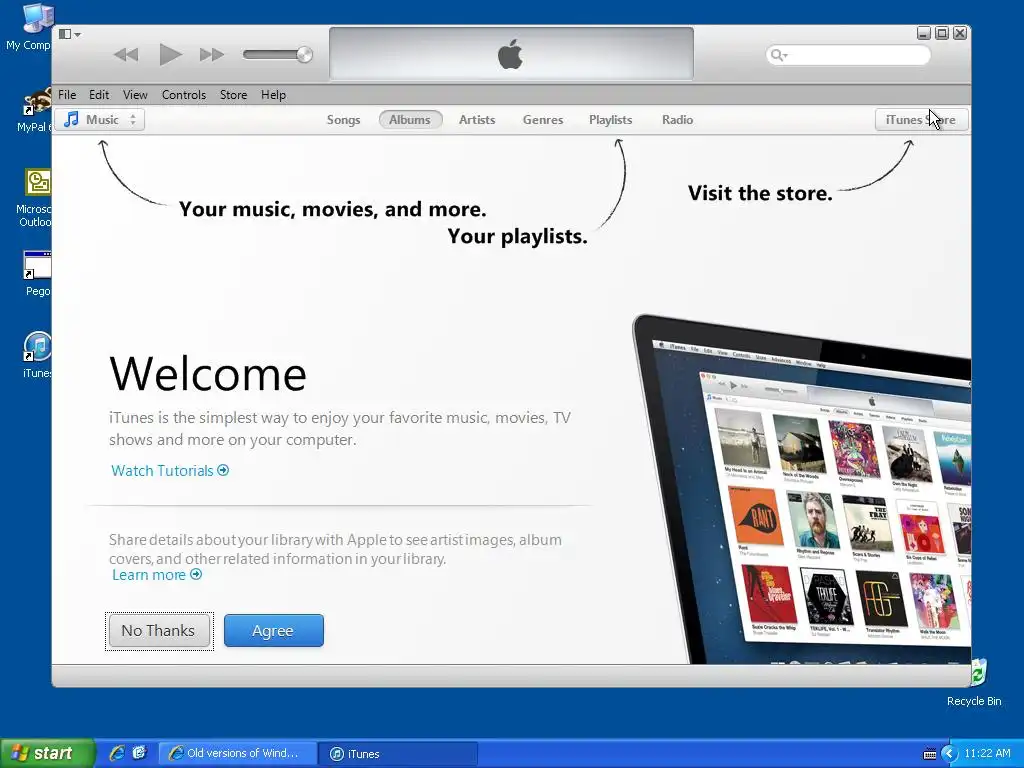The height and width of the screenshot is (768, 1024).
Task: Expand hidden tray icons arrow
Action: point(949,754)
